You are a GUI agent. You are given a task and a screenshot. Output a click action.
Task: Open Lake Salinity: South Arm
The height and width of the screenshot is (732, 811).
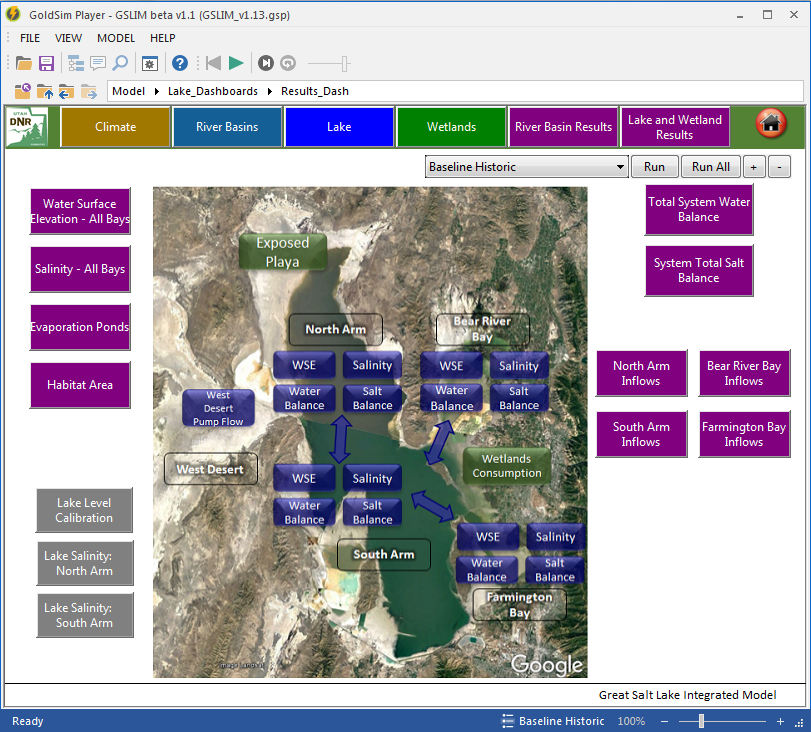click(x=85, y=615)
